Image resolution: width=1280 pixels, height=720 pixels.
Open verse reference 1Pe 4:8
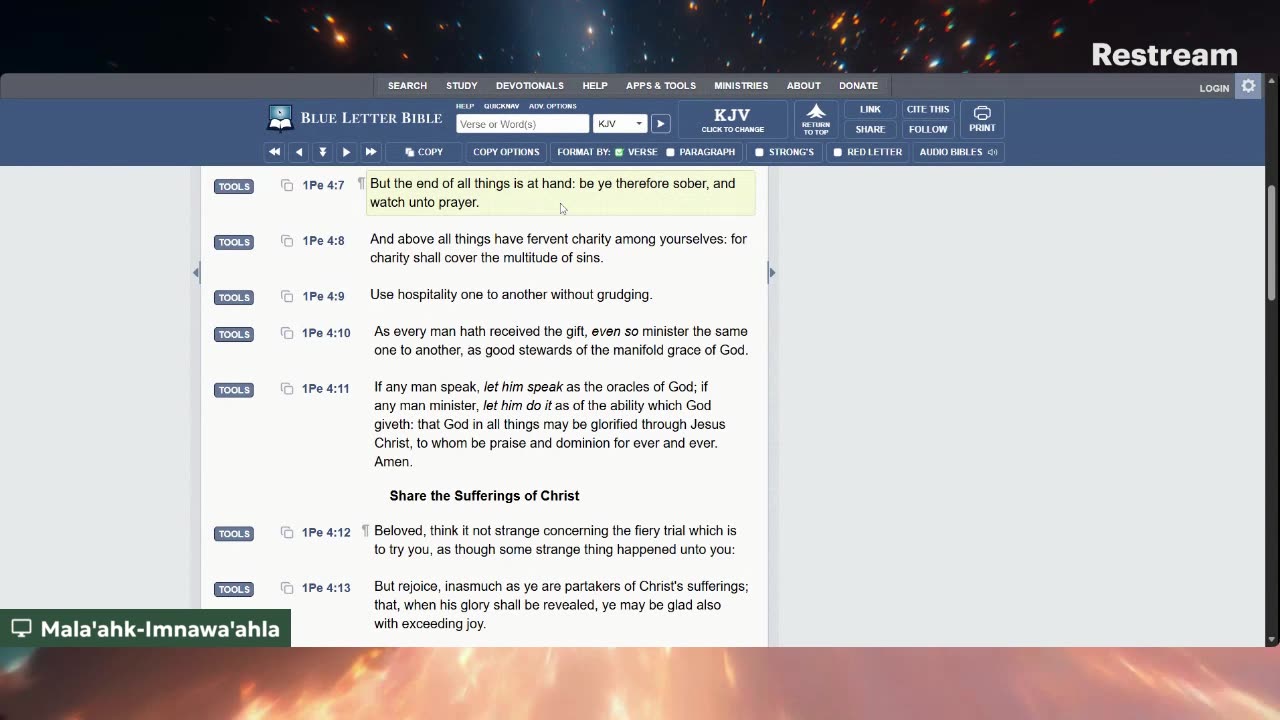pos(323,241)
